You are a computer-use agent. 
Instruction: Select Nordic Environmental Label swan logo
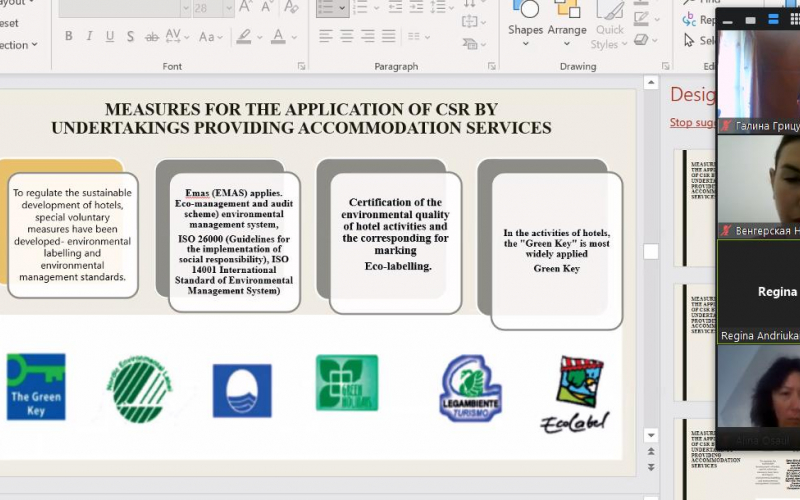[139, 390]
